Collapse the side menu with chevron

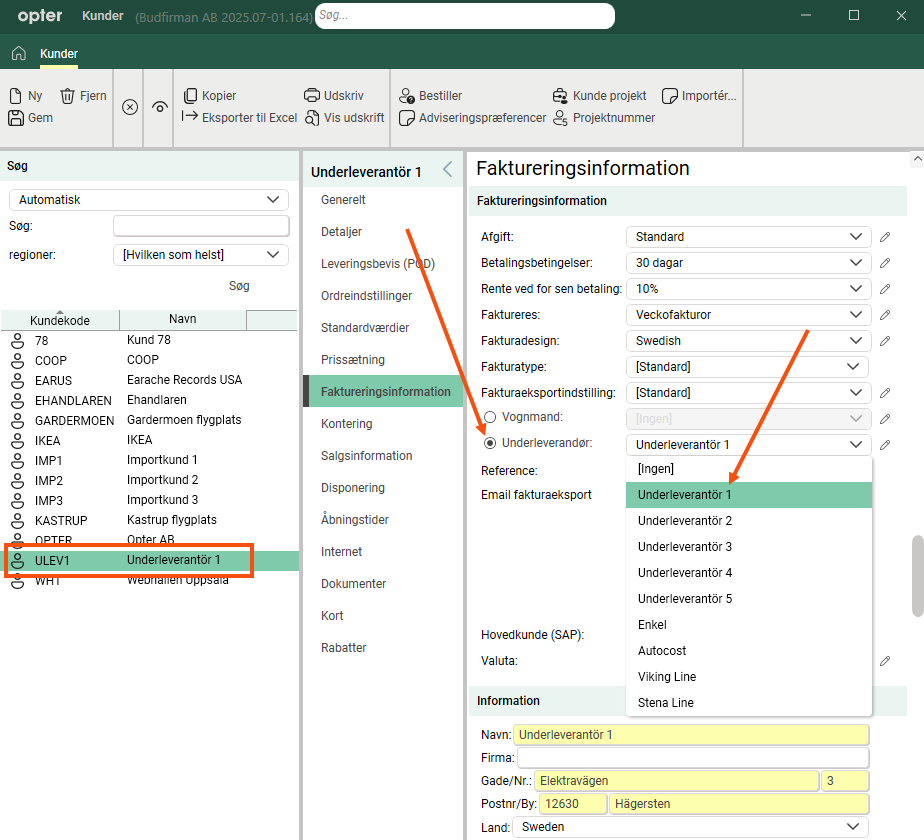point(447,169)
